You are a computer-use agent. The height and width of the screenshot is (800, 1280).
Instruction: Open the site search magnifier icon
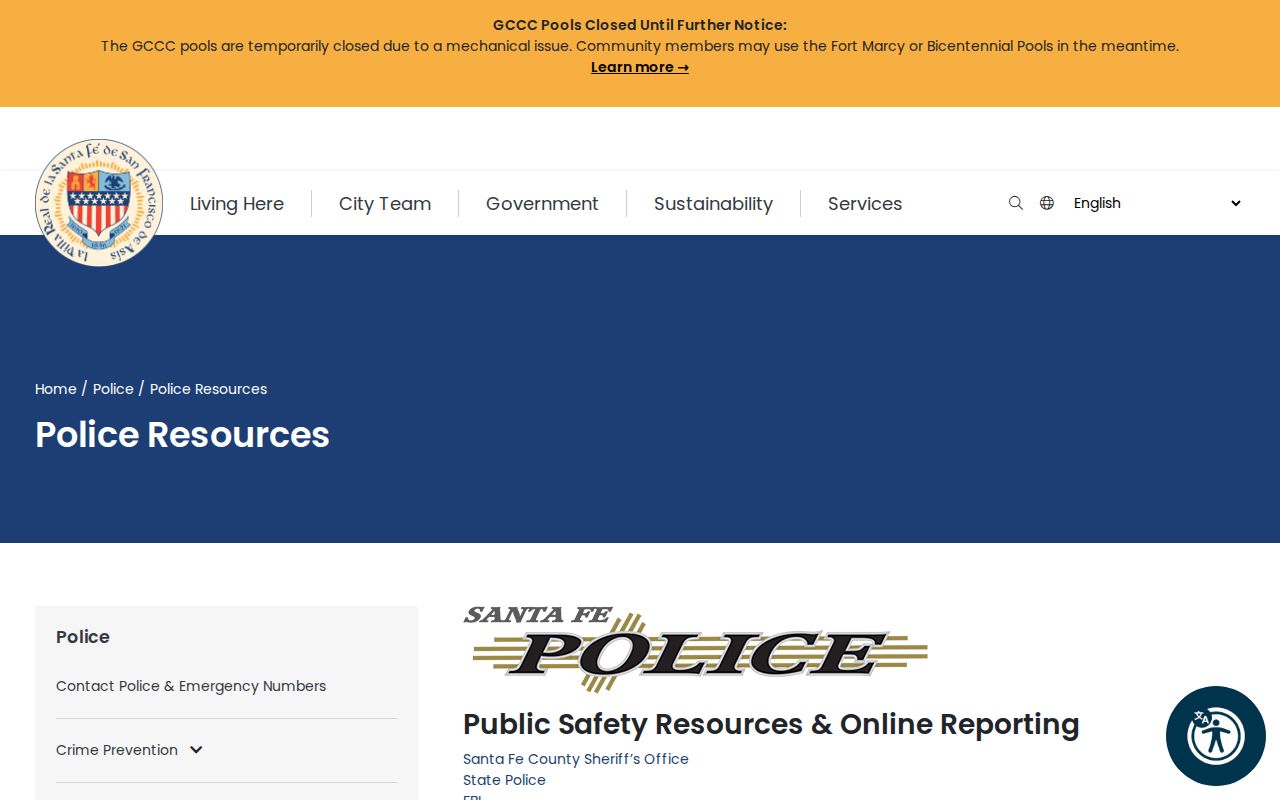click(x=1016, y=203)
